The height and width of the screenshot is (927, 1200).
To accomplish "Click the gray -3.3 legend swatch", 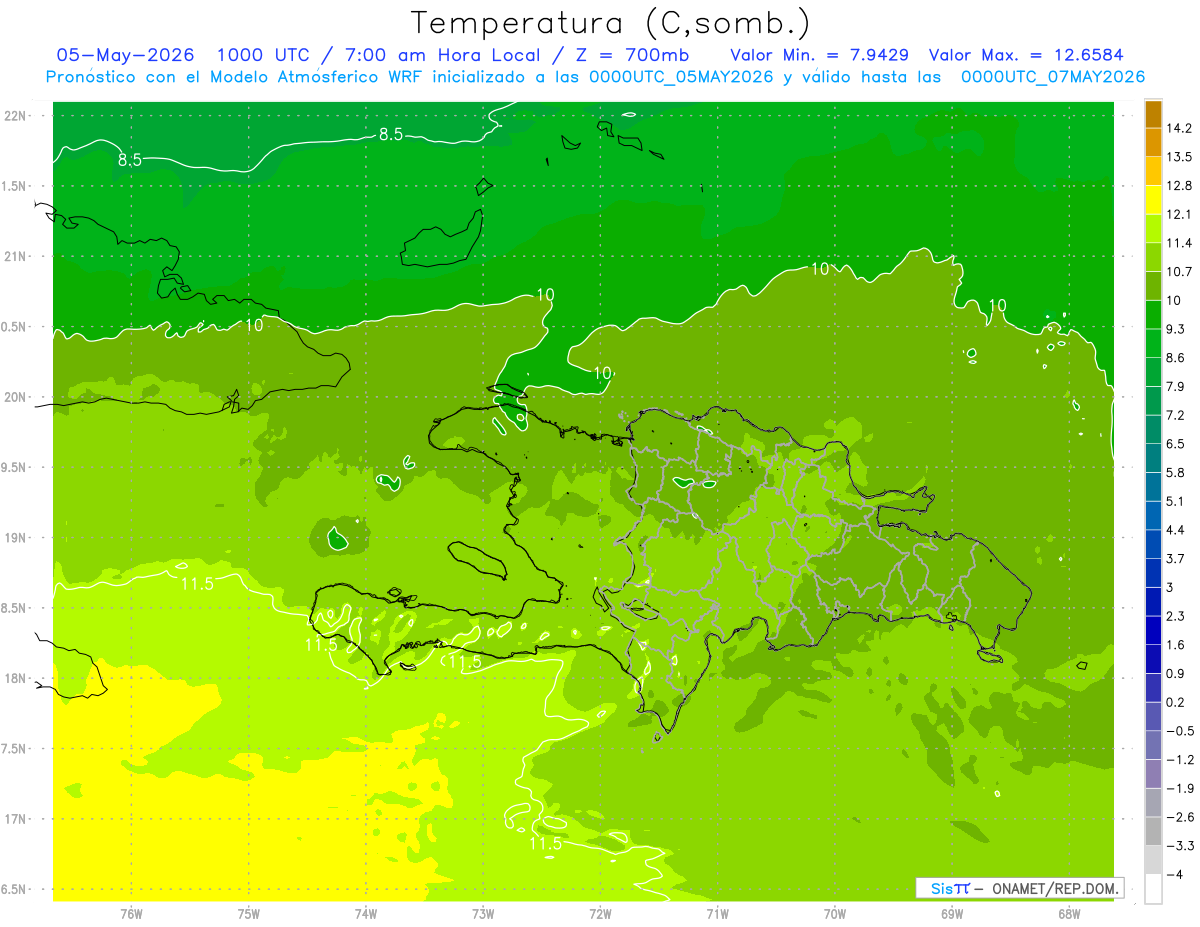I will pyautogui.click(x=1153, y=831).
